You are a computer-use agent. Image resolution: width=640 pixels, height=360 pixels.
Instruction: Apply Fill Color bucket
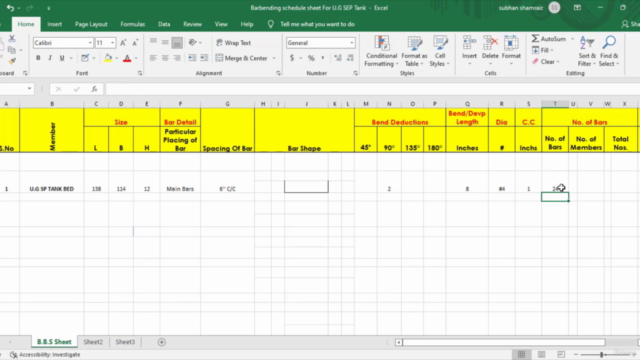click(108, 58)
